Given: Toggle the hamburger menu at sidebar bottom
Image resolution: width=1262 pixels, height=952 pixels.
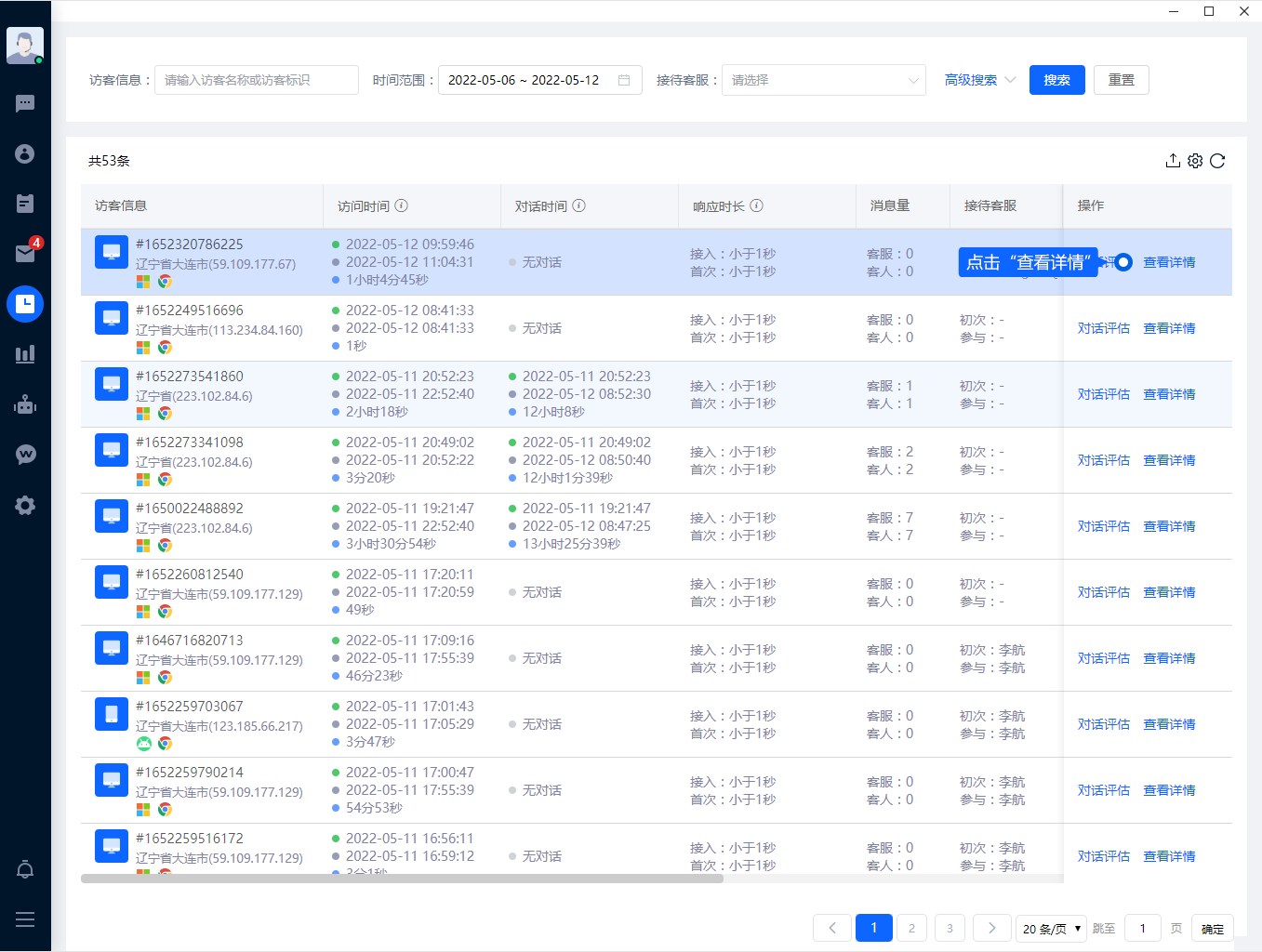Looking at the screenshot, I should [x=25, y=919].
